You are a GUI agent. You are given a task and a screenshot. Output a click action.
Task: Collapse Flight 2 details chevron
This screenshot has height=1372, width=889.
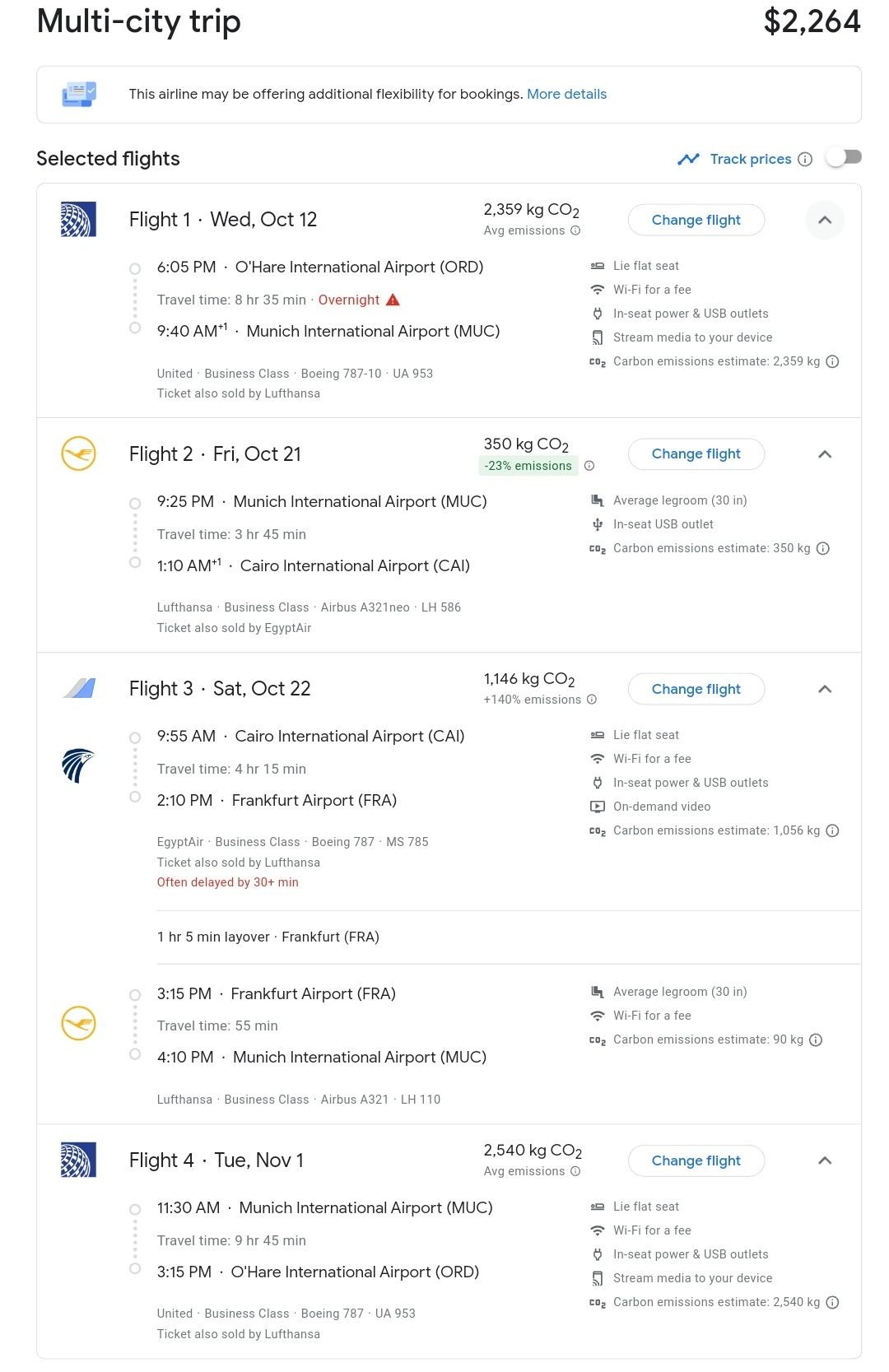click(825, 454)
